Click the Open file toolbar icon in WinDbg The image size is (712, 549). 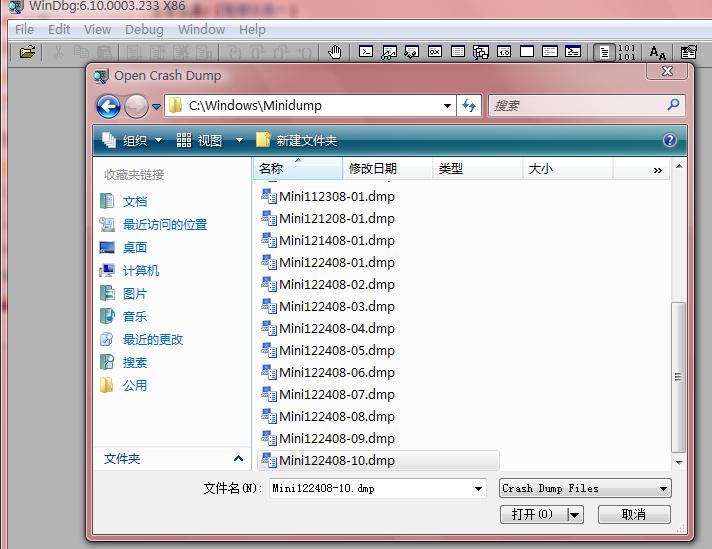(x=27, y=52)
